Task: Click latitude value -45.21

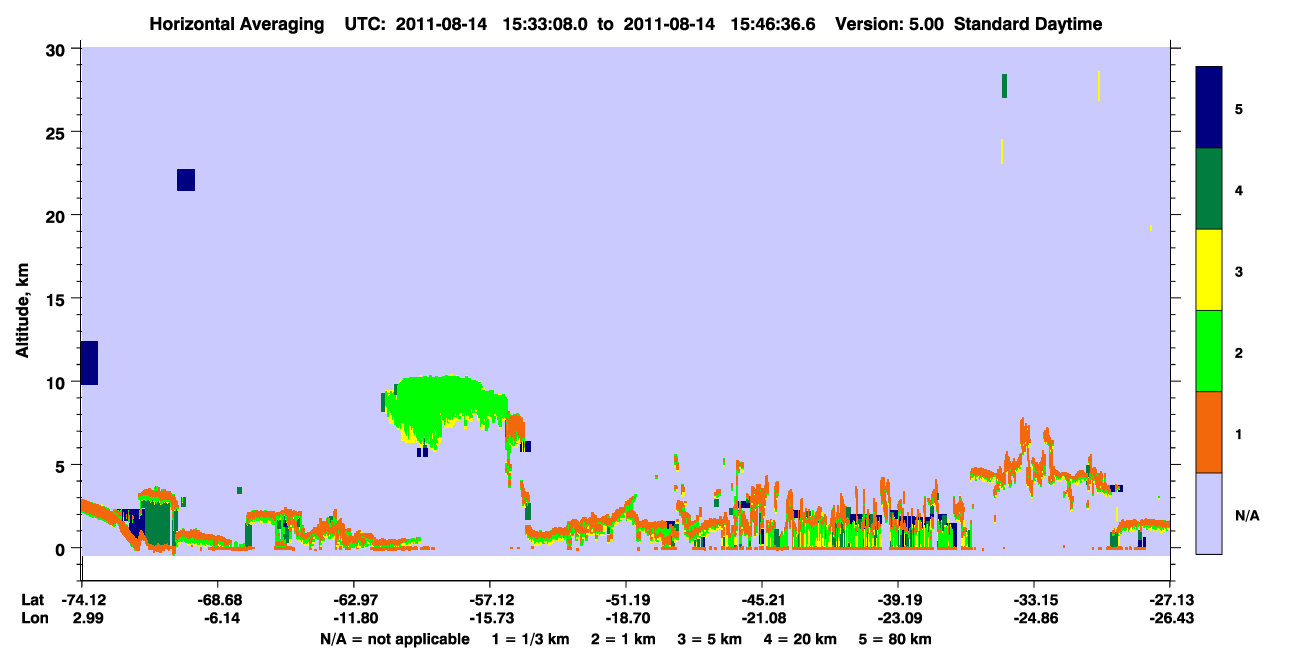Action: pos(762,600)
